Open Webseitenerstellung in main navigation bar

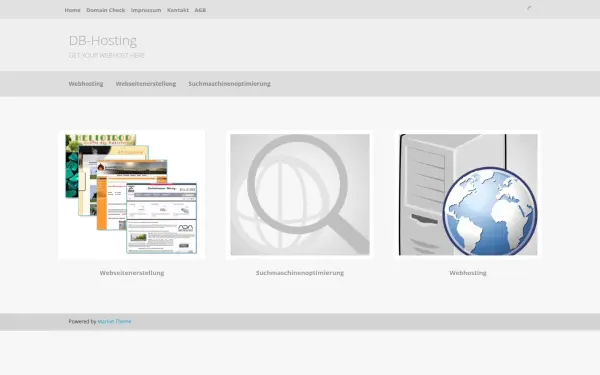[146, 83]
